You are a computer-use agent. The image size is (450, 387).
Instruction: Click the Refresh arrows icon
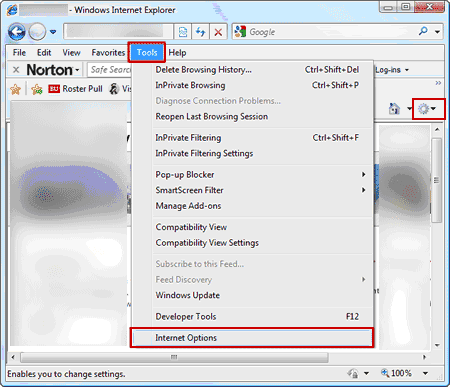point(200,32)
